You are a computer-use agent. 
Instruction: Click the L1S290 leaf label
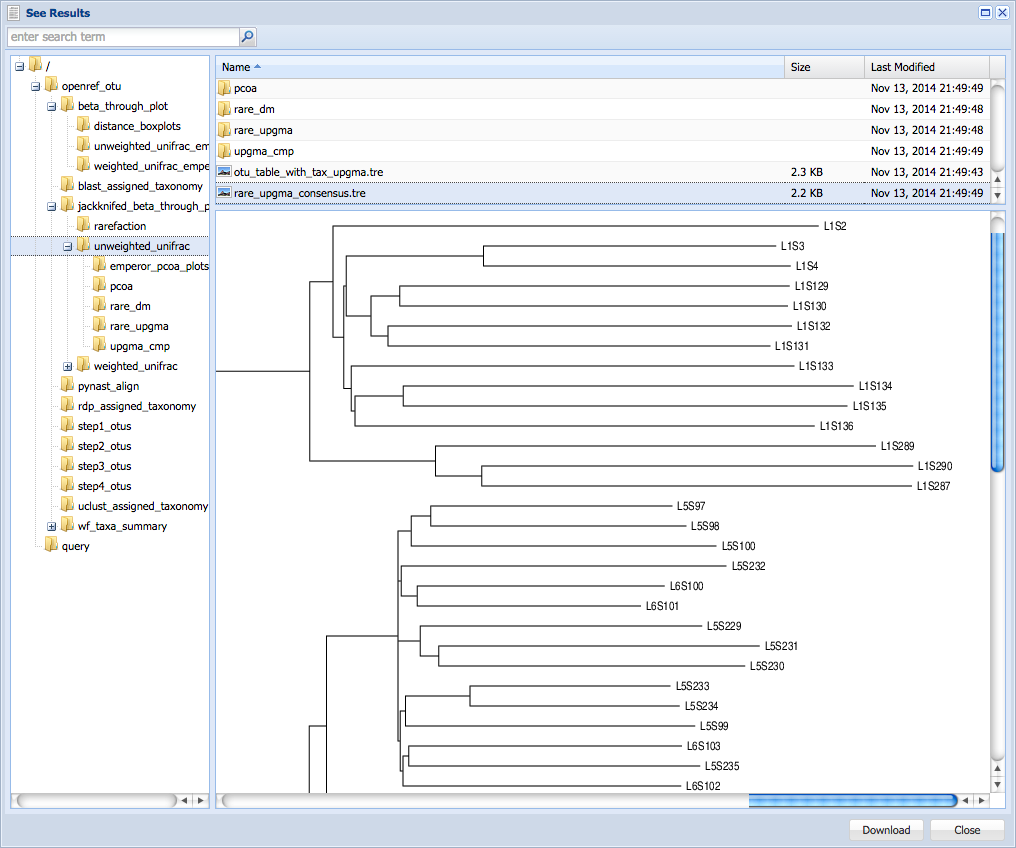click(x=934, y=466)
